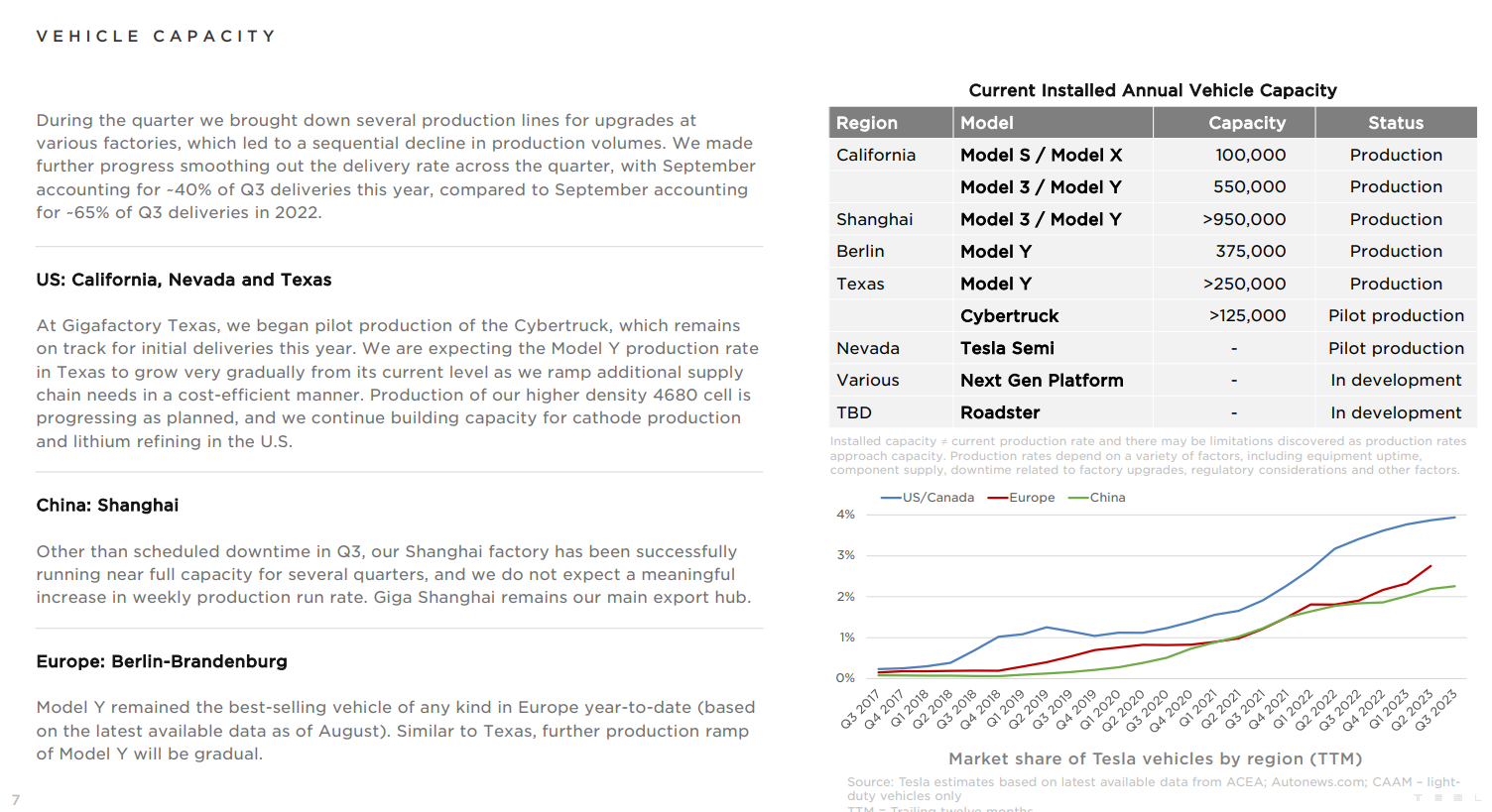1492x812 pixels.
Task: Click the "Q3 2017" x-axis label
Action: tap(860, 710)
